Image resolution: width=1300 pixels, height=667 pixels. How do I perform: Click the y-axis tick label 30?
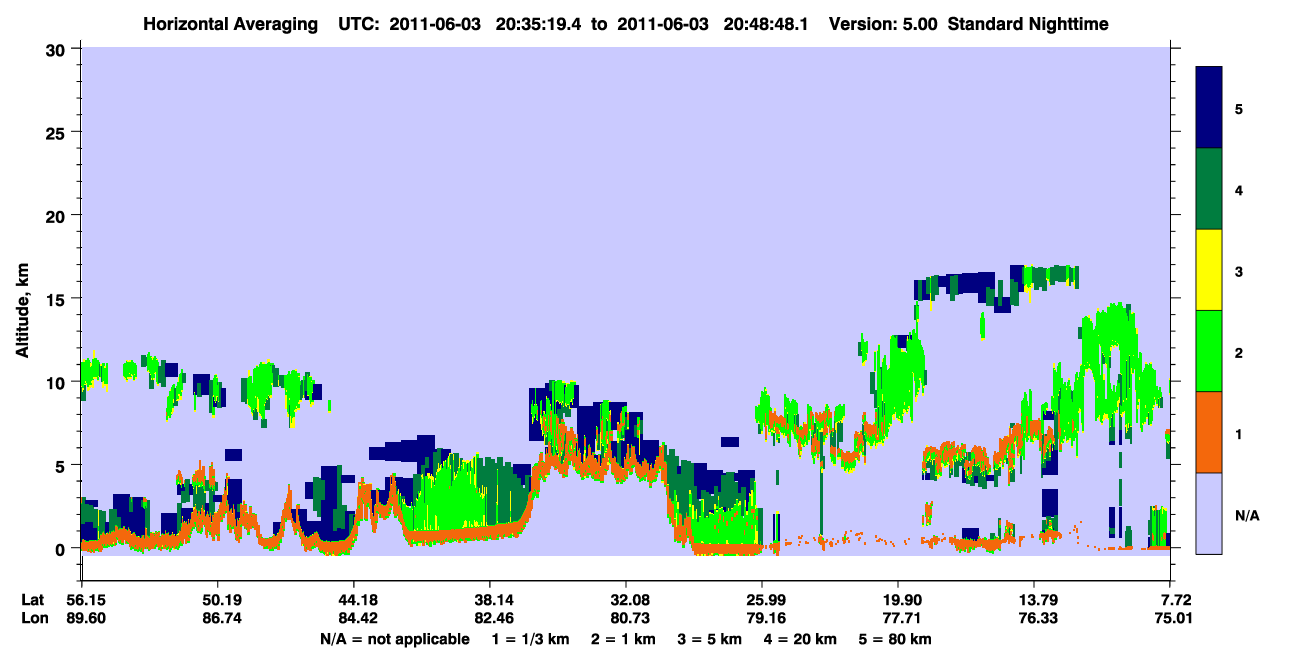coord(58,49)
